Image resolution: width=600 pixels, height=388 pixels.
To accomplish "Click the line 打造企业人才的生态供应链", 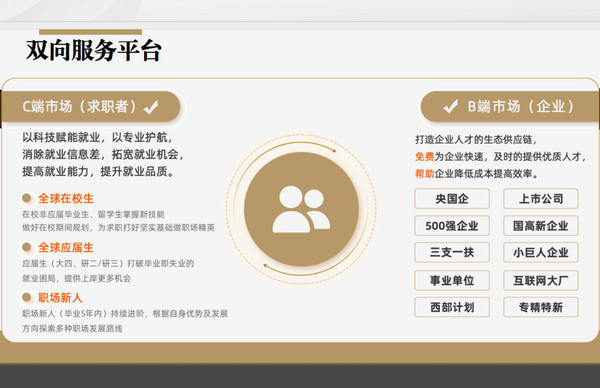I will point(476,139).
